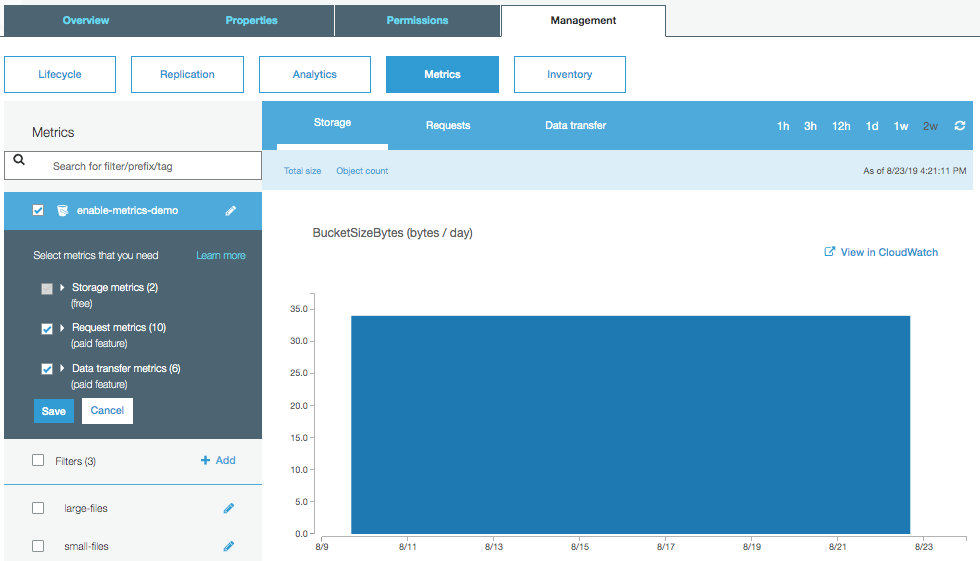This screenshot has height=561, width=980.
Task: Show the Total size metric
Action: (302, 171)
